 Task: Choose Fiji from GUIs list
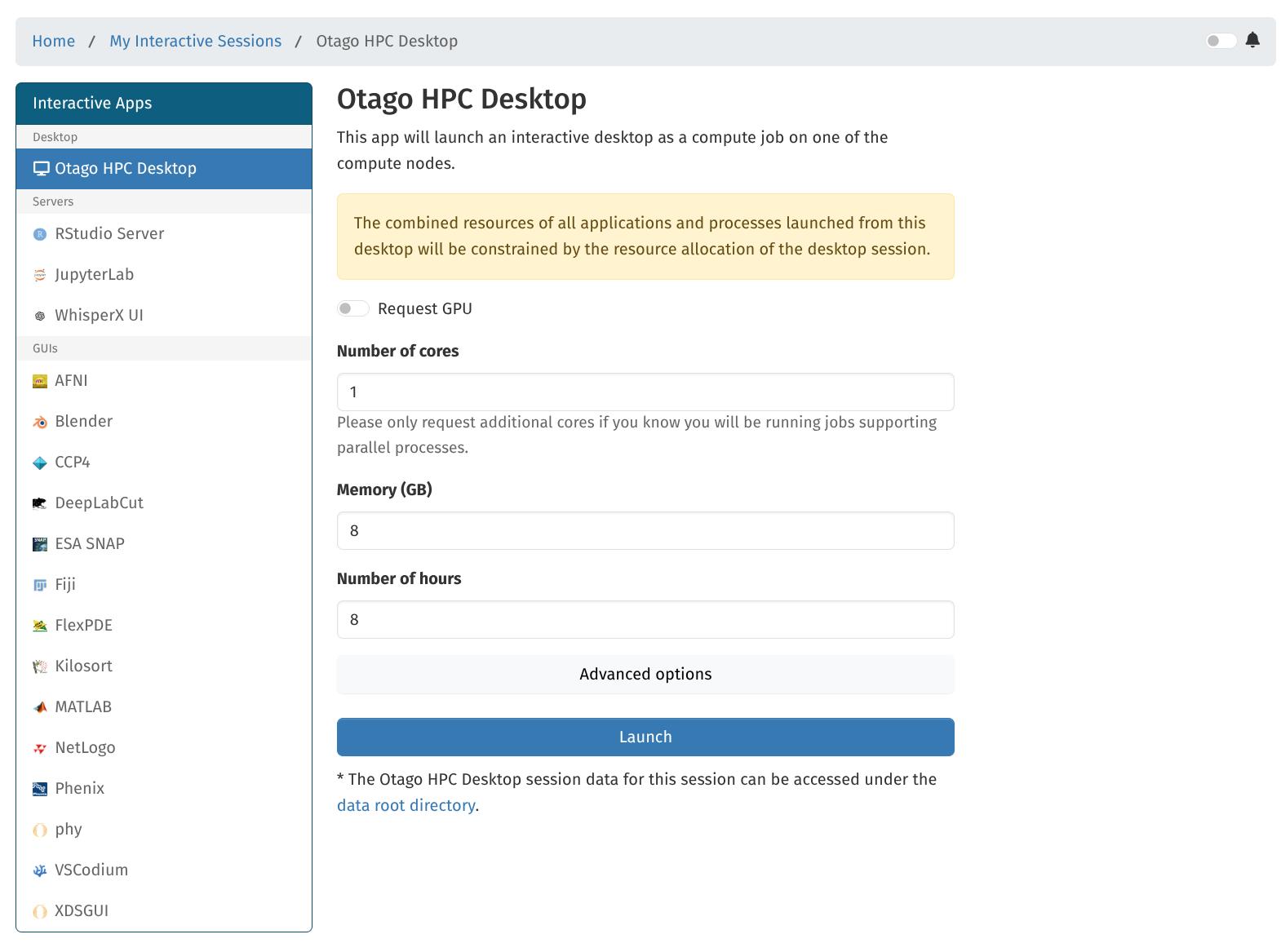(164, 585)
